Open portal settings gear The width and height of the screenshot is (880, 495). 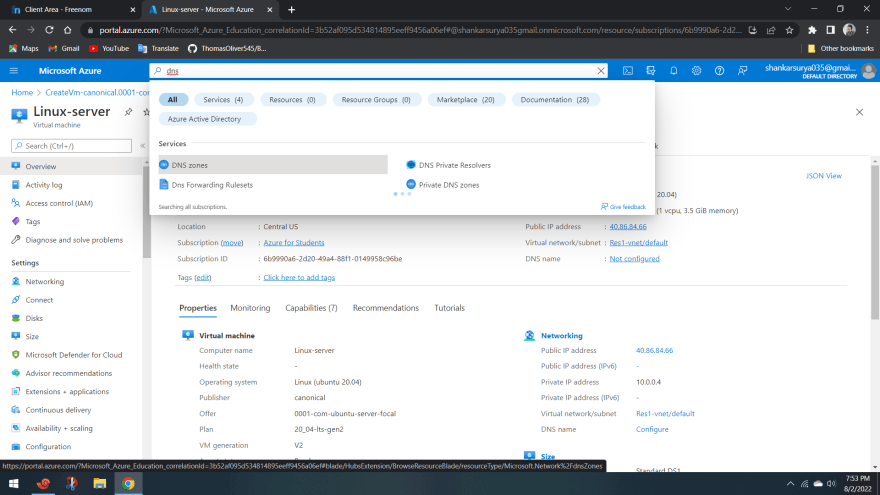(696, 71)
